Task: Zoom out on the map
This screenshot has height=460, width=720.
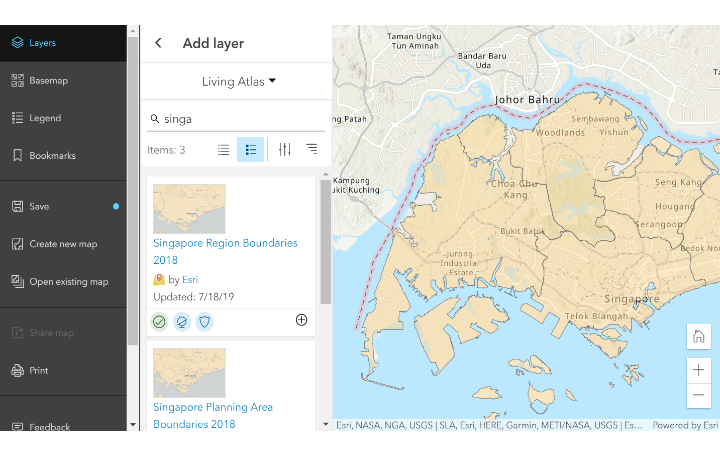Action: (698, 395)
